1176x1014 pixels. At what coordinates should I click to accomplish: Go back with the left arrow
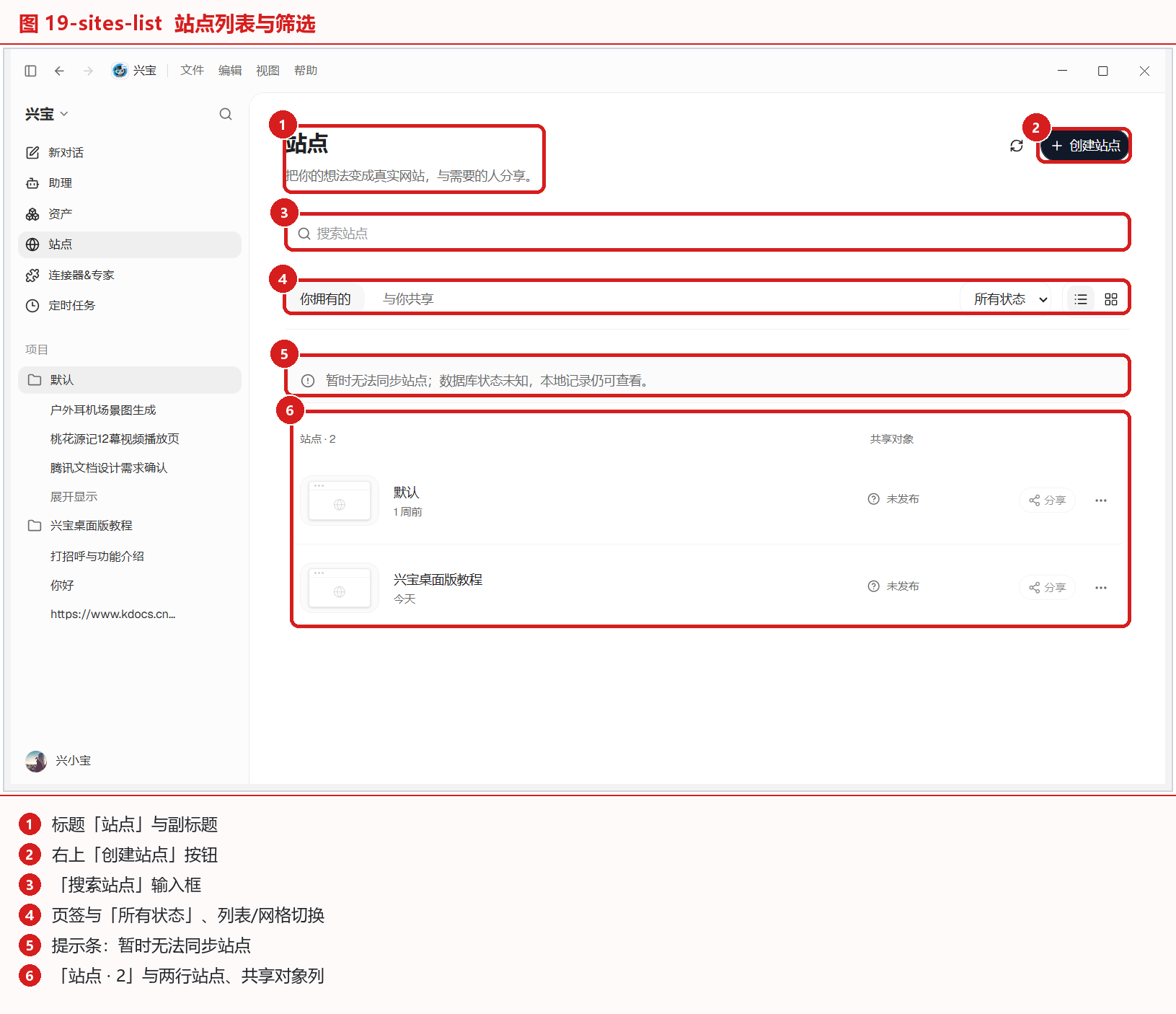pyautogui.click(x=59, y=71)
